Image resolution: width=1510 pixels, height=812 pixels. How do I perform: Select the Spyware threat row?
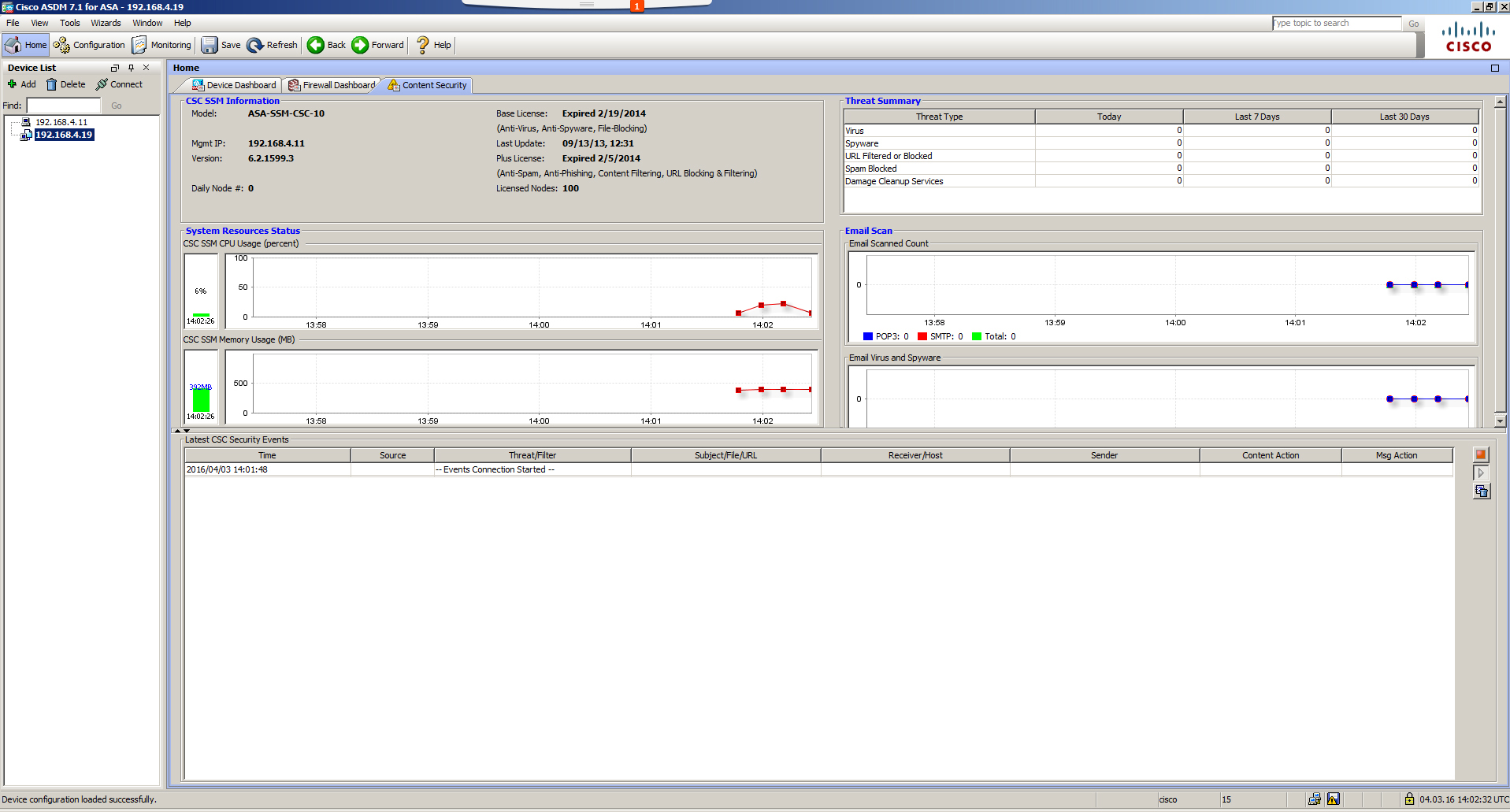(x=1161, y=143)
